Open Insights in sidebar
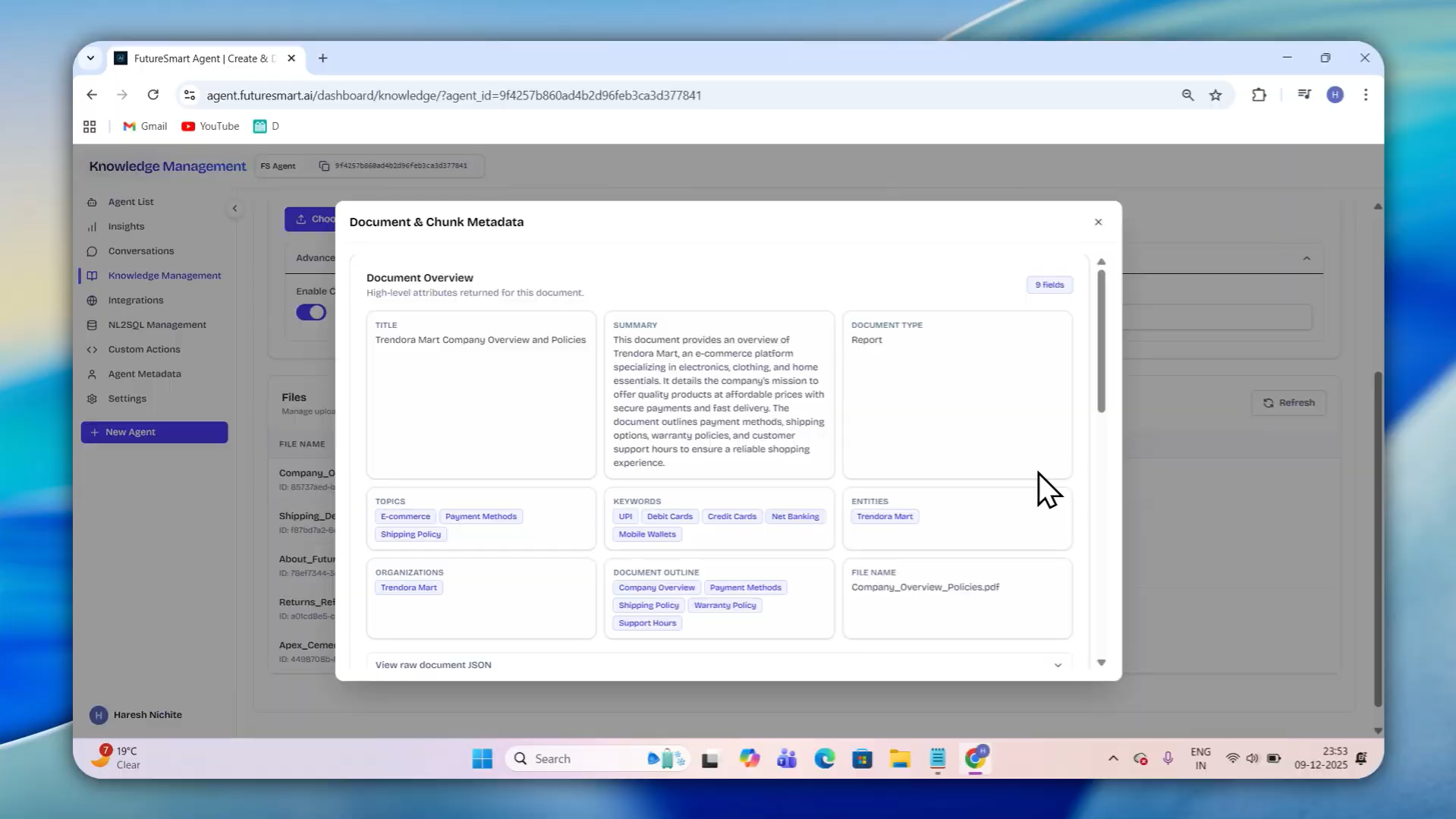 tap(126, 226)
